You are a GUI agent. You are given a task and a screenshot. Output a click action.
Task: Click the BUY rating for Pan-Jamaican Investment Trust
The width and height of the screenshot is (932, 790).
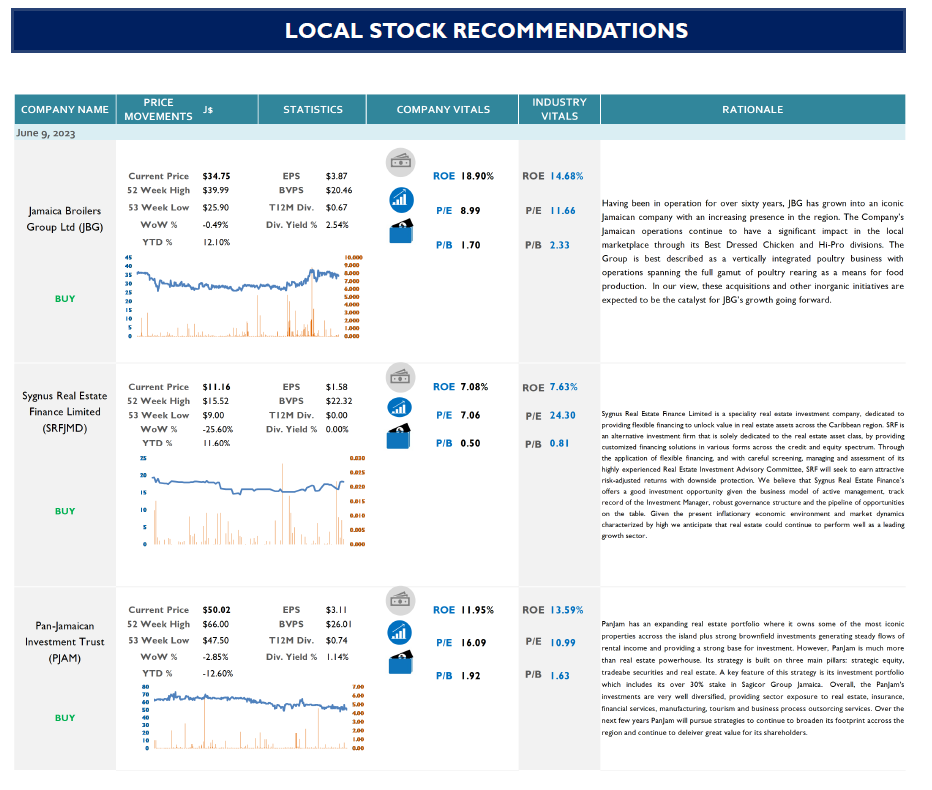[65, 718]
